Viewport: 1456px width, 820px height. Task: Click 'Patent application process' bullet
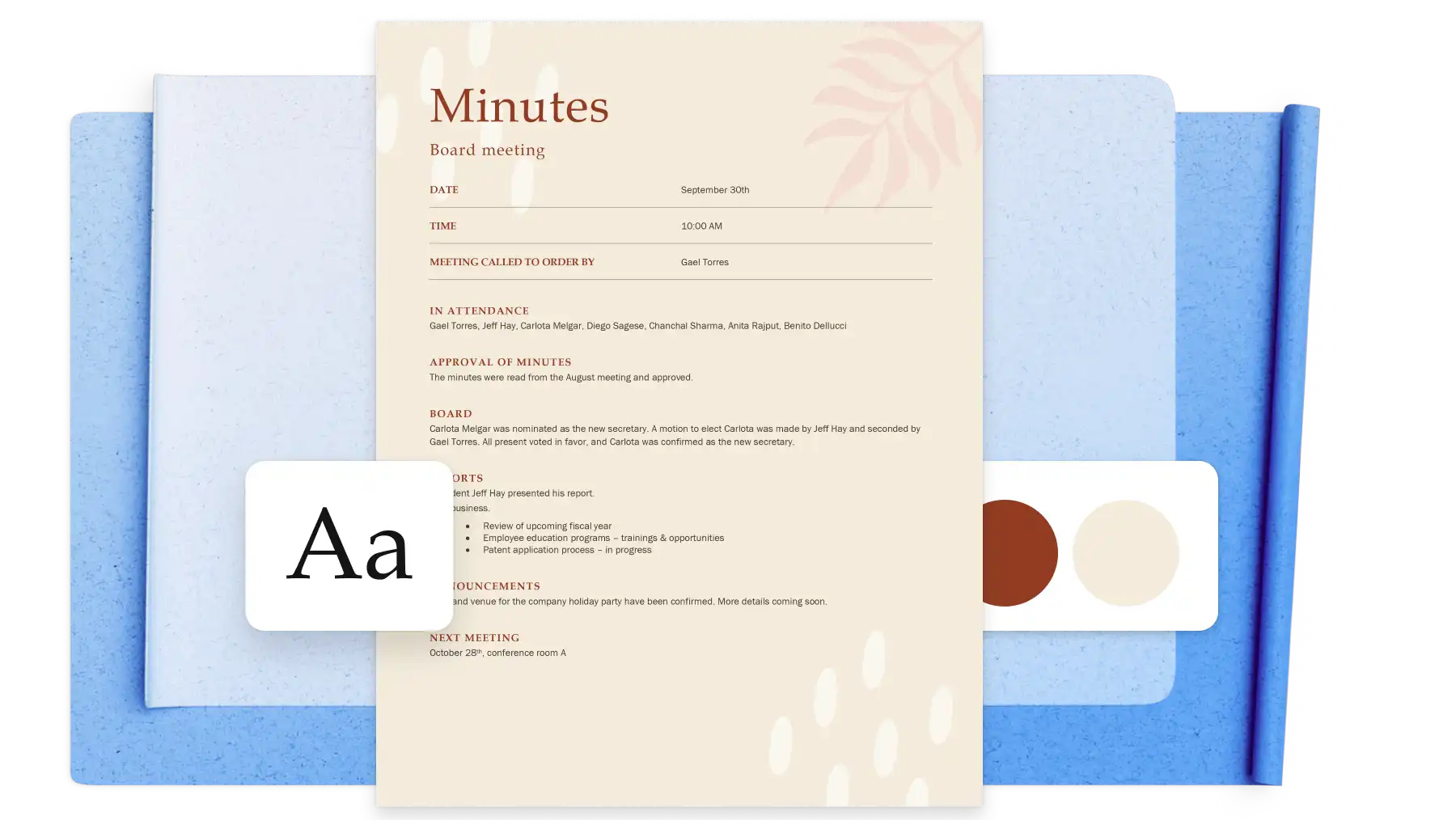pyautogui.click(x=567, y=550)
